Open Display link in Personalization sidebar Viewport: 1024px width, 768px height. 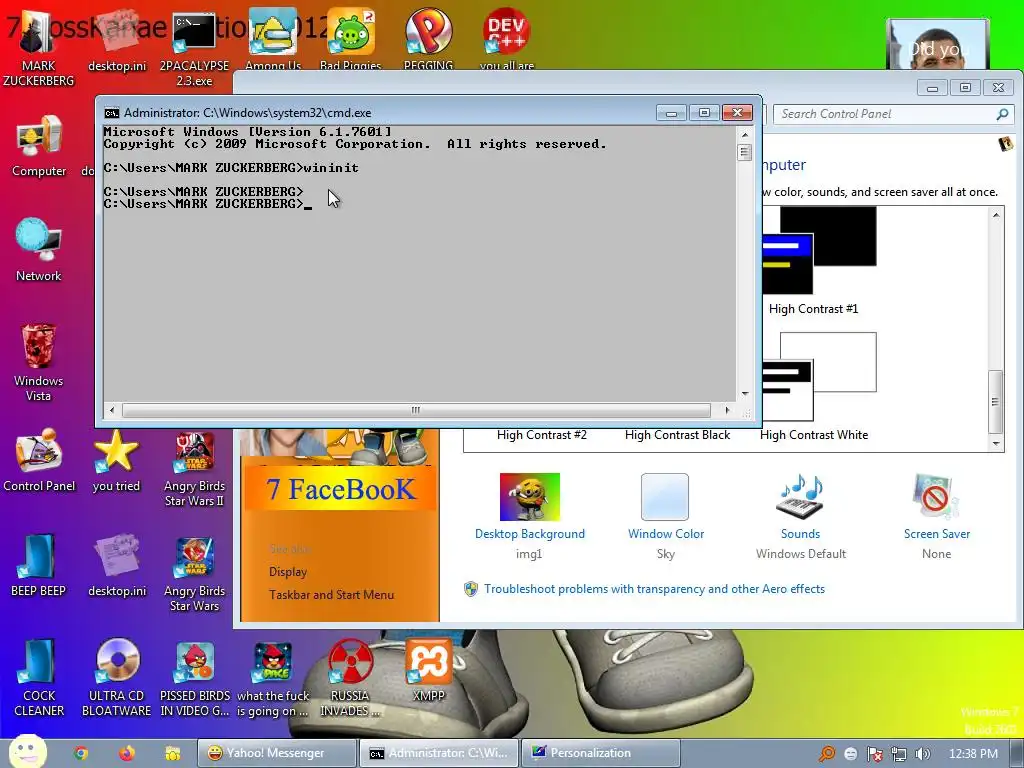288,571
